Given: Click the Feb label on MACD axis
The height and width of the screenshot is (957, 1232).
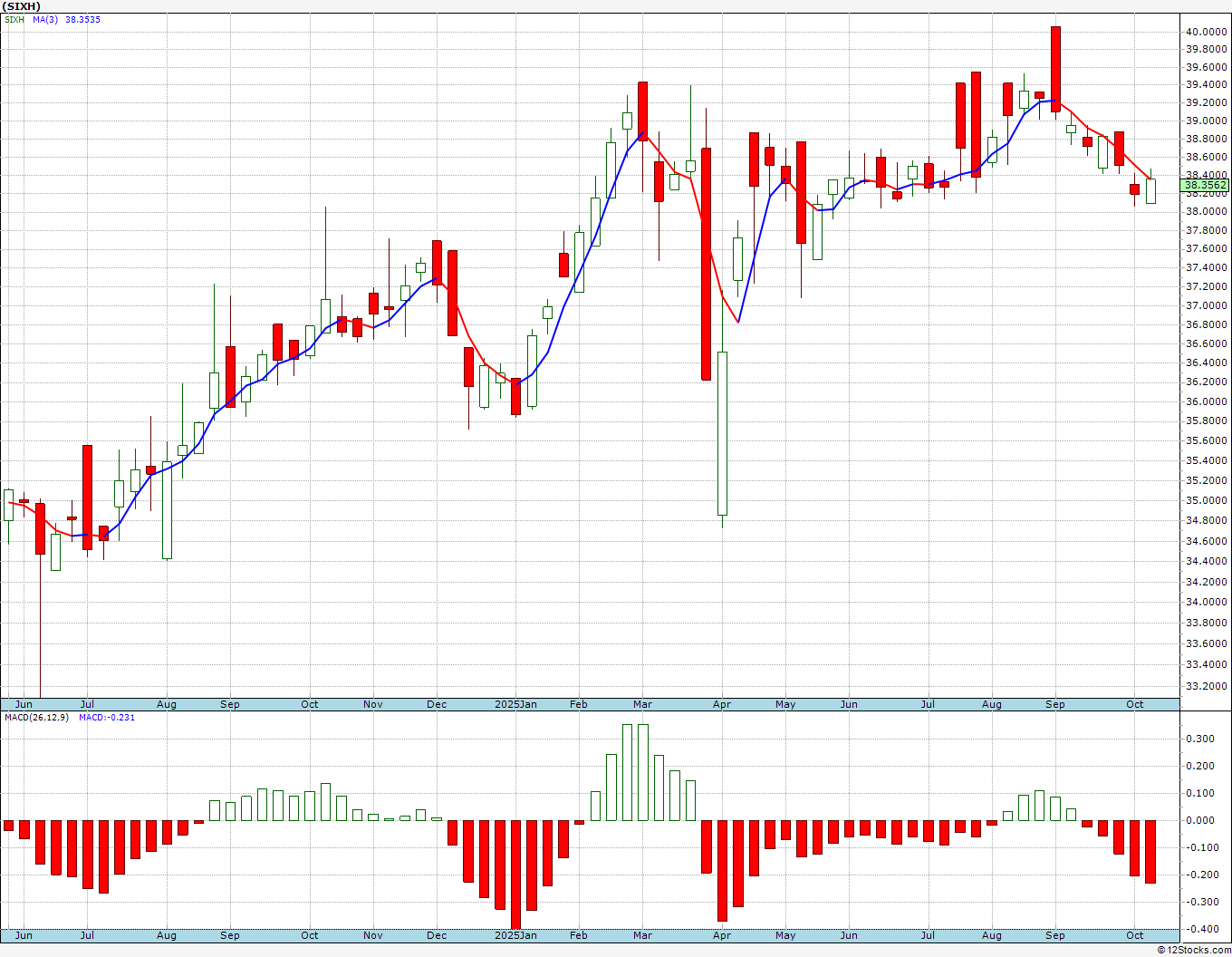Looking at the screenshot, I should [x=579, y=935].
